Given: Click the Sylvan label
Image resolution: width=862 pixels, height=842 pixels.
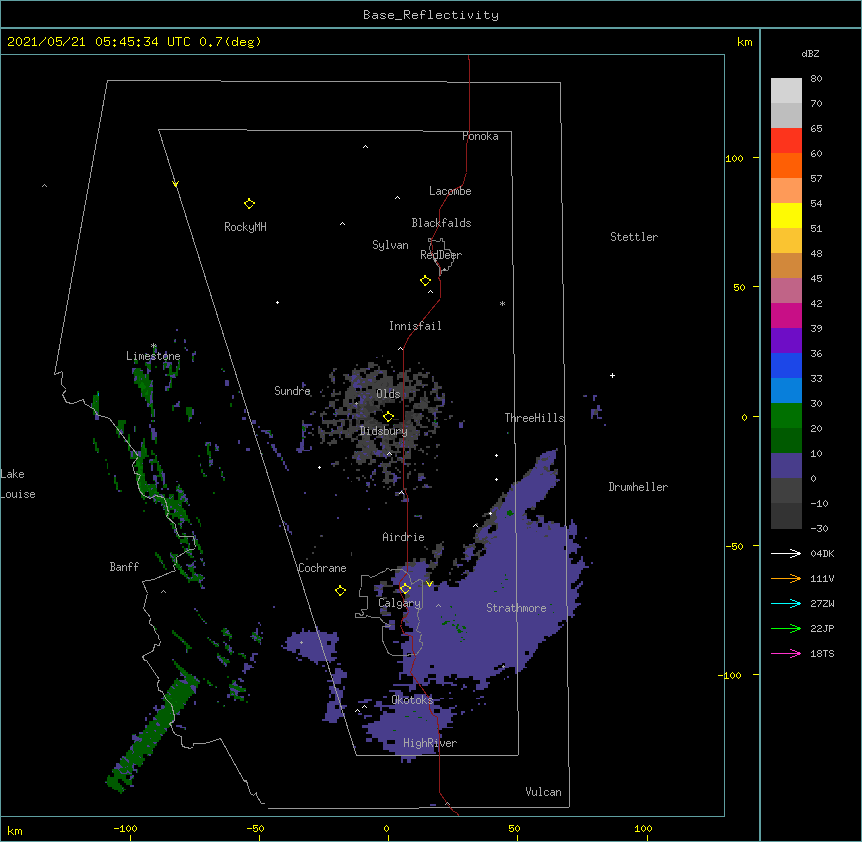Looking at the screenshot, I should click(x=390, y=245).
